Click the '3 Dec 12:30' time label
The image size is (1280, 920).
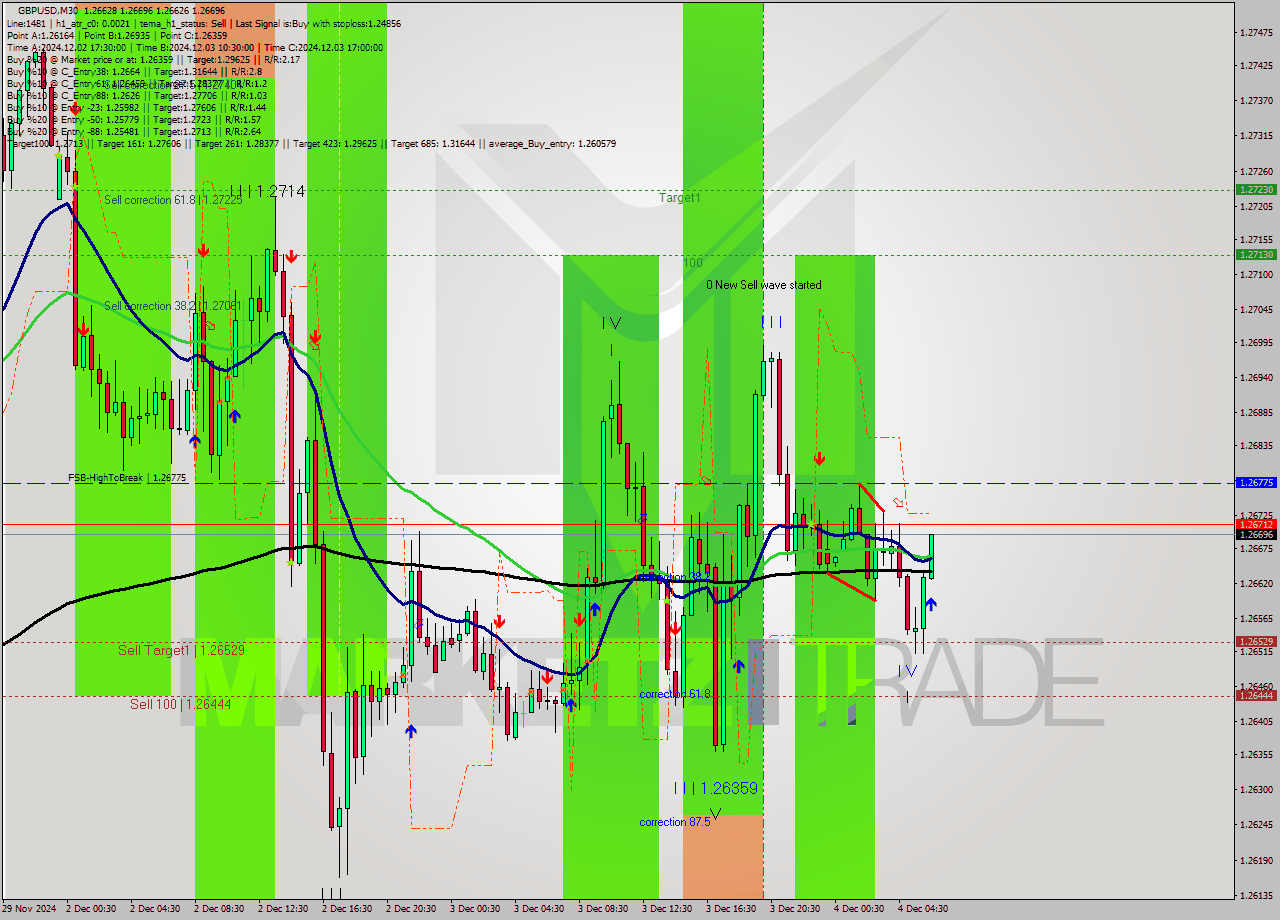coord(667,909)
